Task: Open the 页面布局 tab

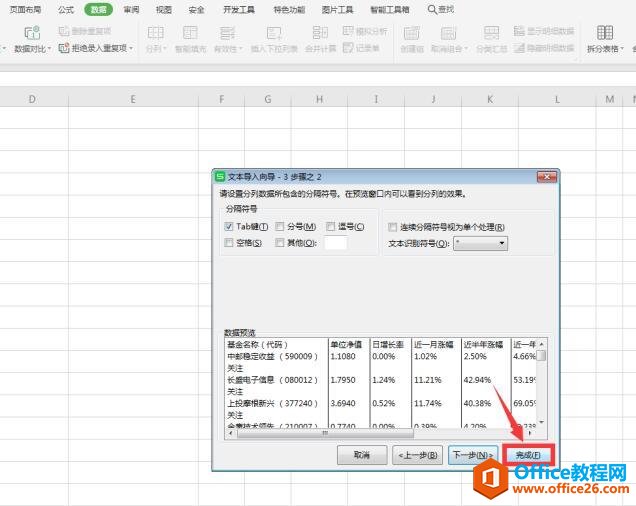Action: [26, 10]
